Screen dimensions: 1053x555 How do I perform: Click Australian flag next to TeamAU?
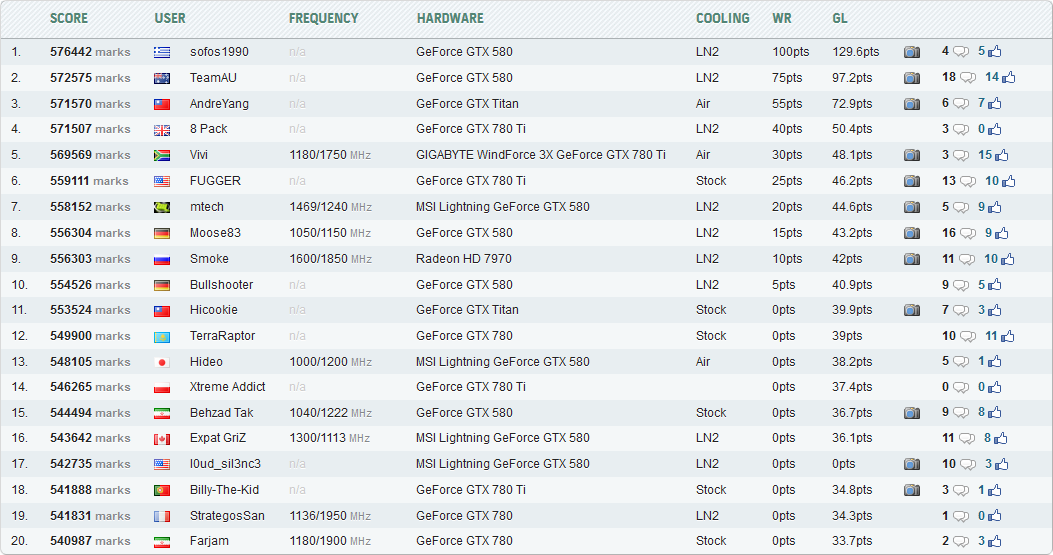(x=162, y=79)
